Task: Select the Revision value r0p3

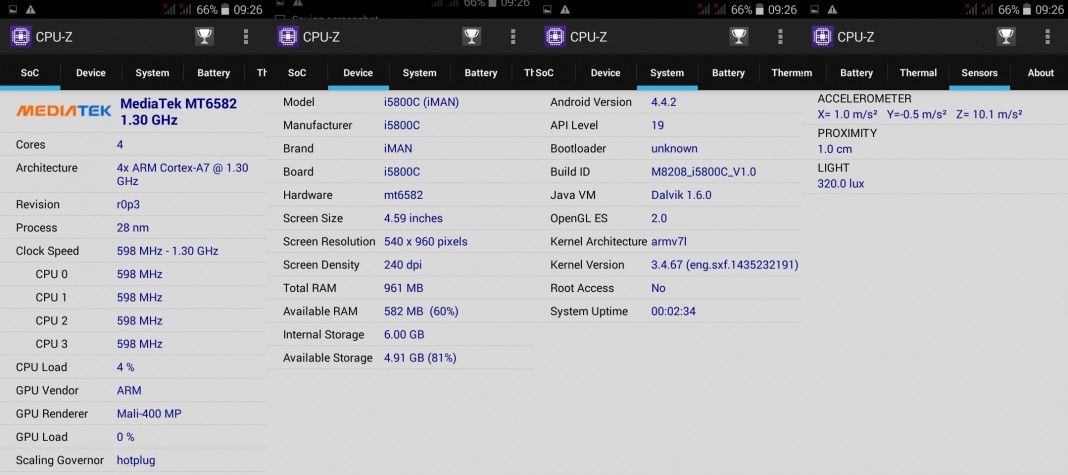Action: coord(128,204)
